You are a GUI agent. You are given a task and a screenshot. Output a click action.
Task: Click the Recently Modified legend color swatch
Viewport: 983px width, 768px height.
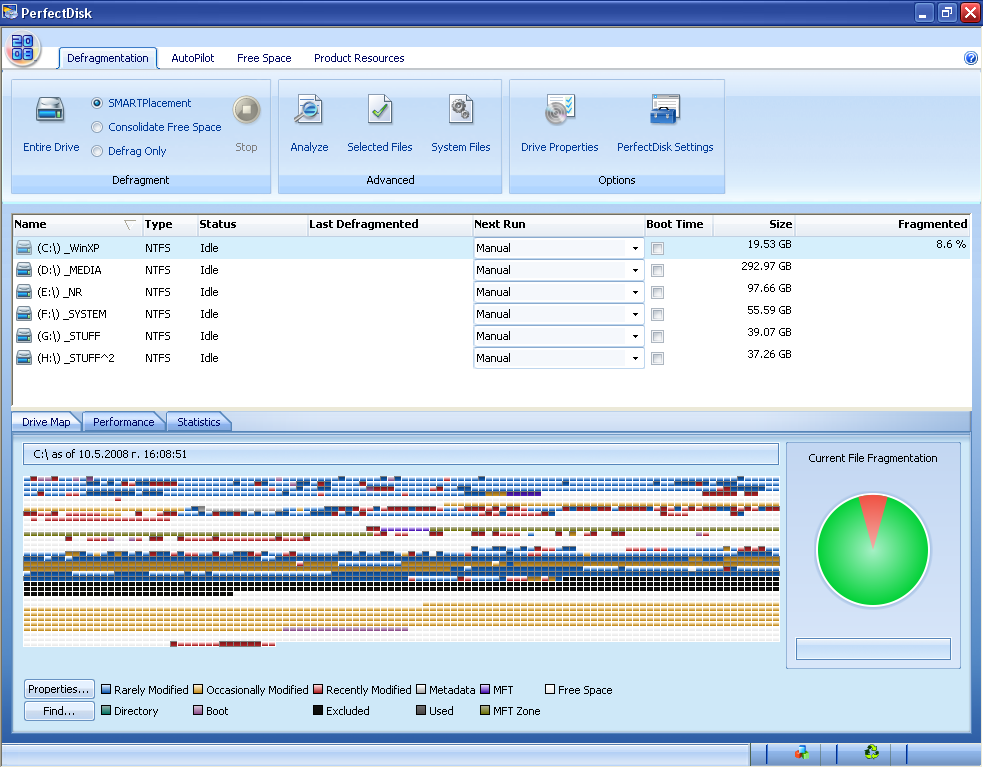[318, 690]
